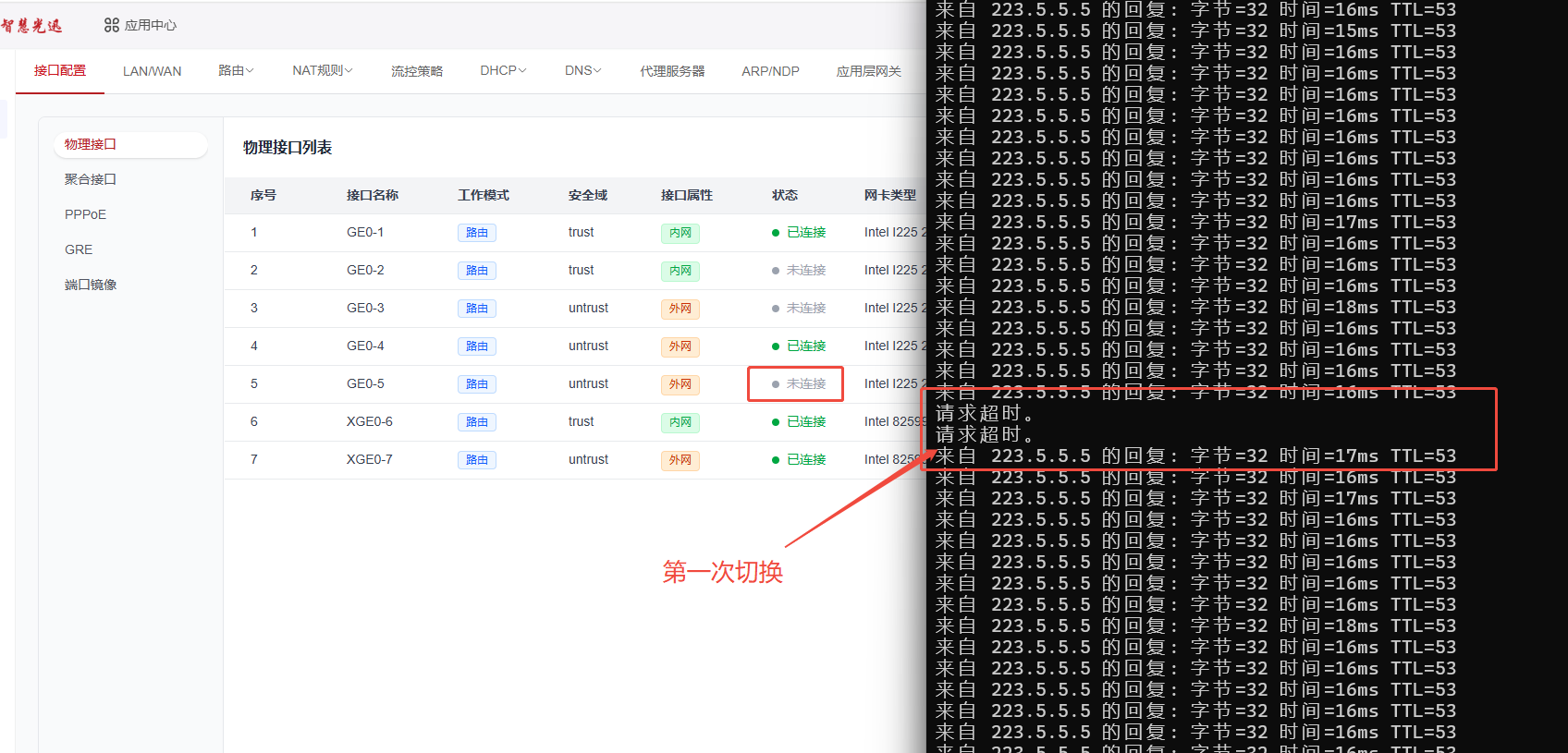This screenshot has height=753, width=1568.
Task: Select PPPoE in the sidebar
Action: (x=85, y=214)
